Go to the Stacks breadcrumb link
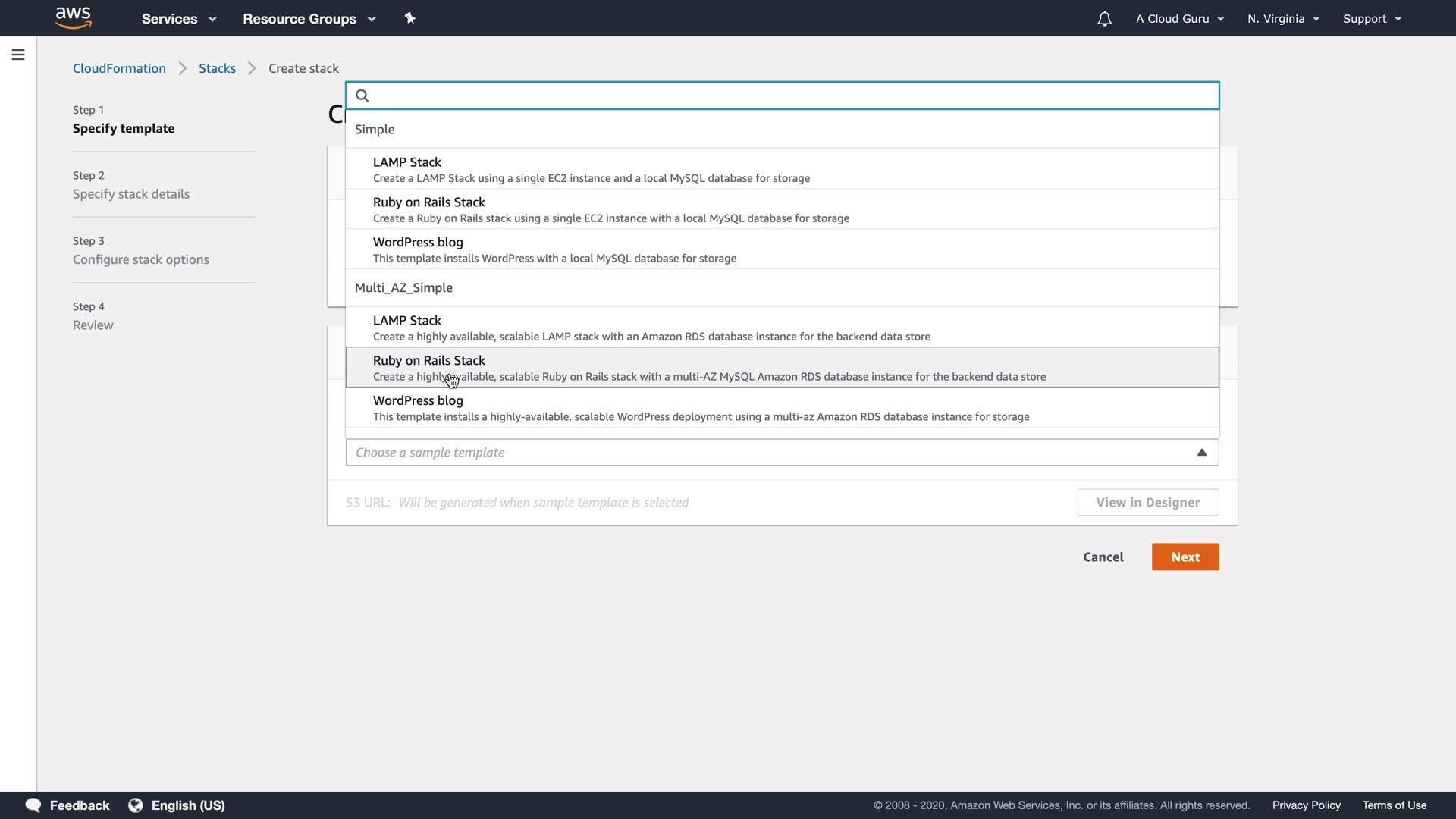This screenshot has height=819, width=1456. tap(217, 68)
